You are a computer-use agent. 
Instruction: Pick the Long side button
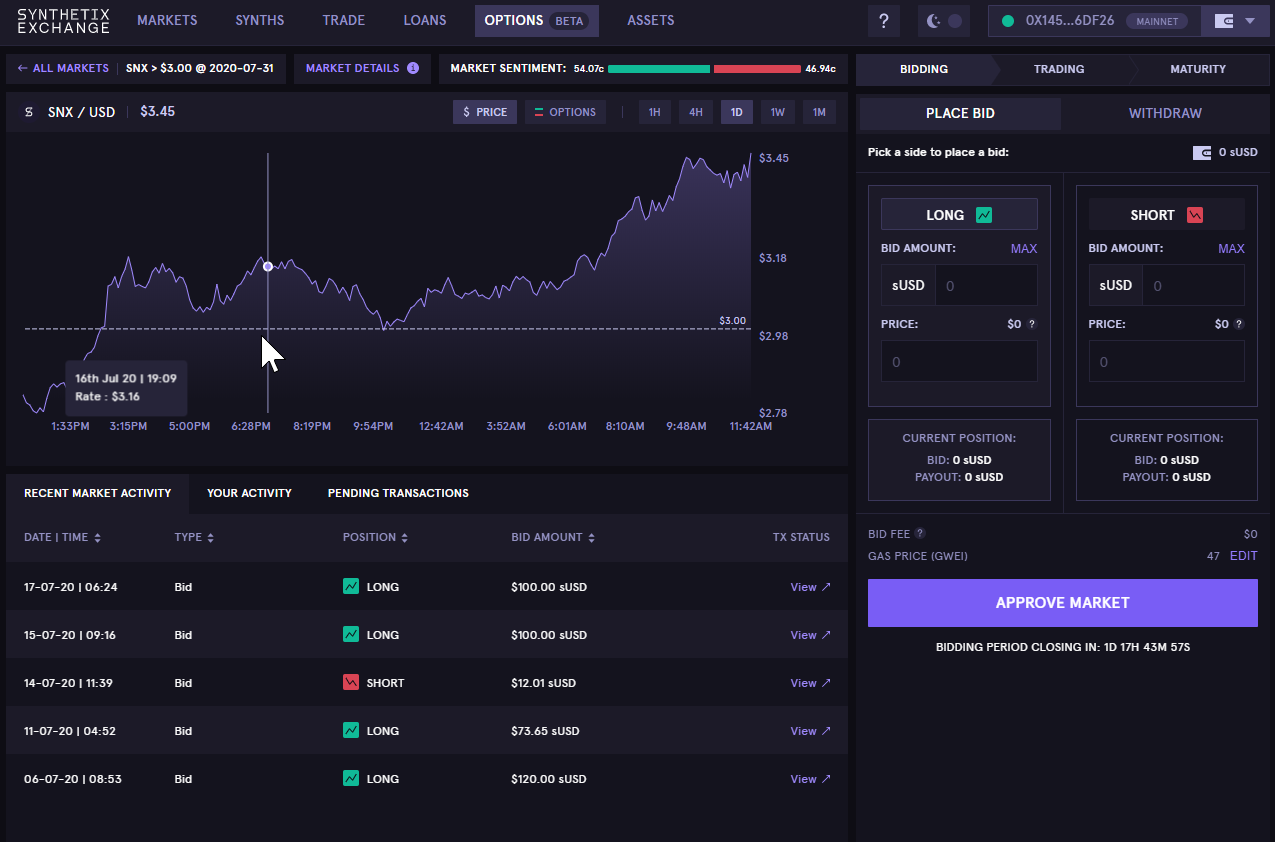click(x=959, y=215)
